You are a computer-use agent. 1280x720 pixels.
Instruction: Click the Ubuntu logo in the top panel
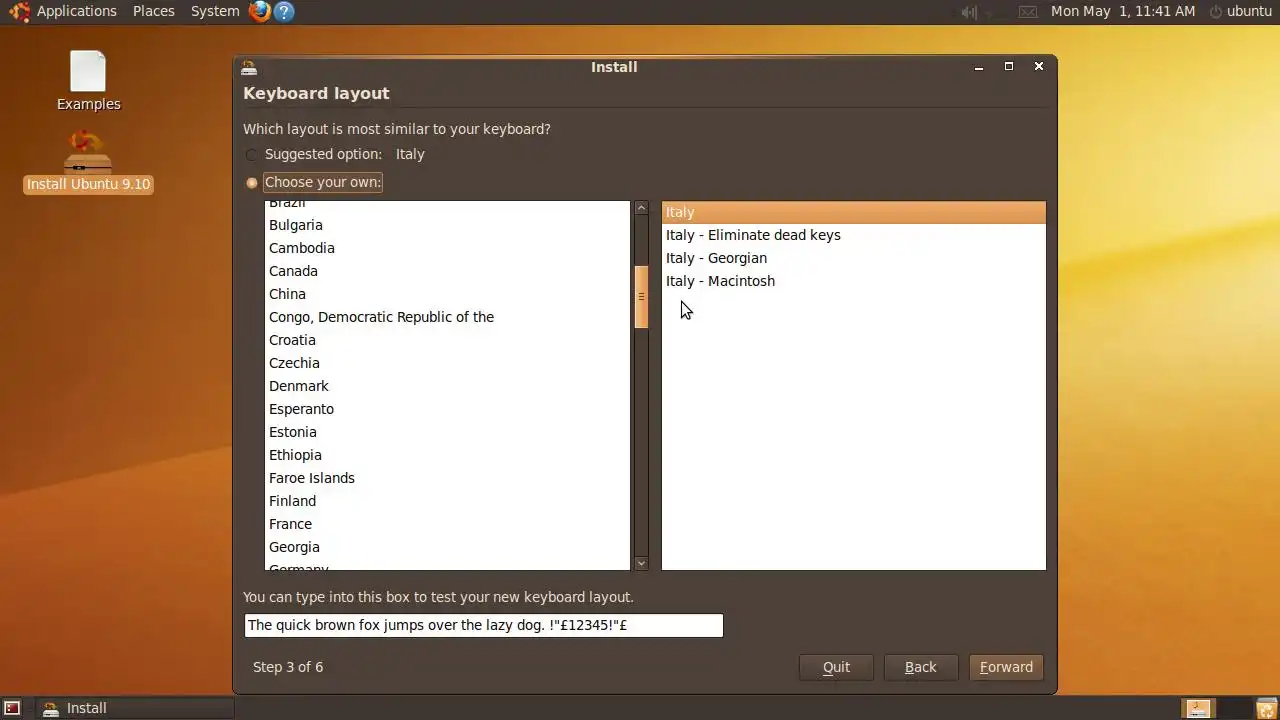19,12
